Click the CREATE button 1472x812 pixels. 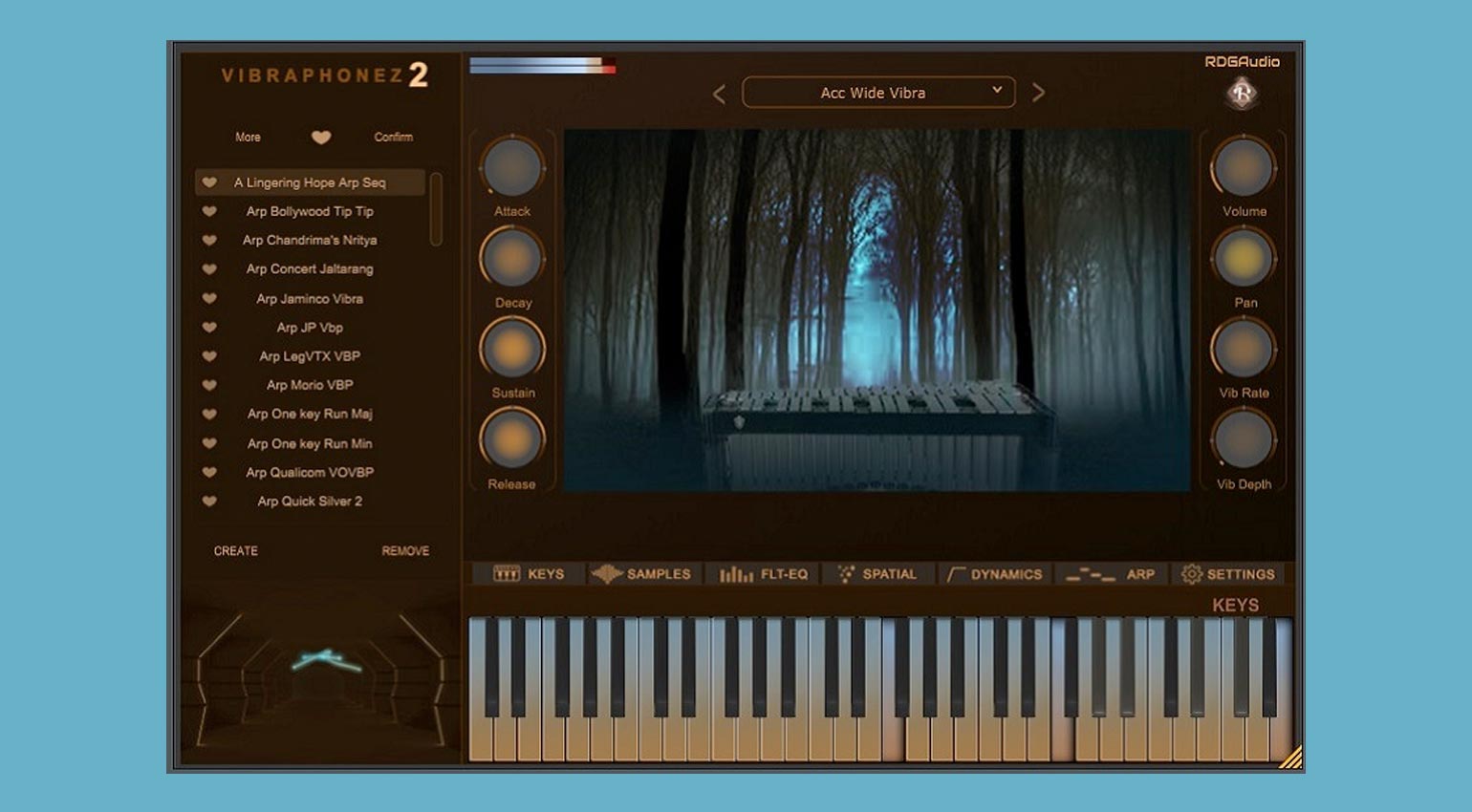236,551
